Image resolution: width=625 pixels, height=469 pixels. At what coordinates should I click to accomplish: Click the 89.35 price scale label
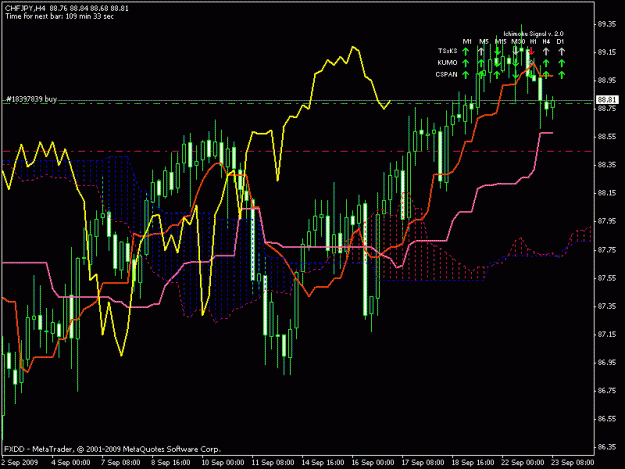click(x=607, y=24)
